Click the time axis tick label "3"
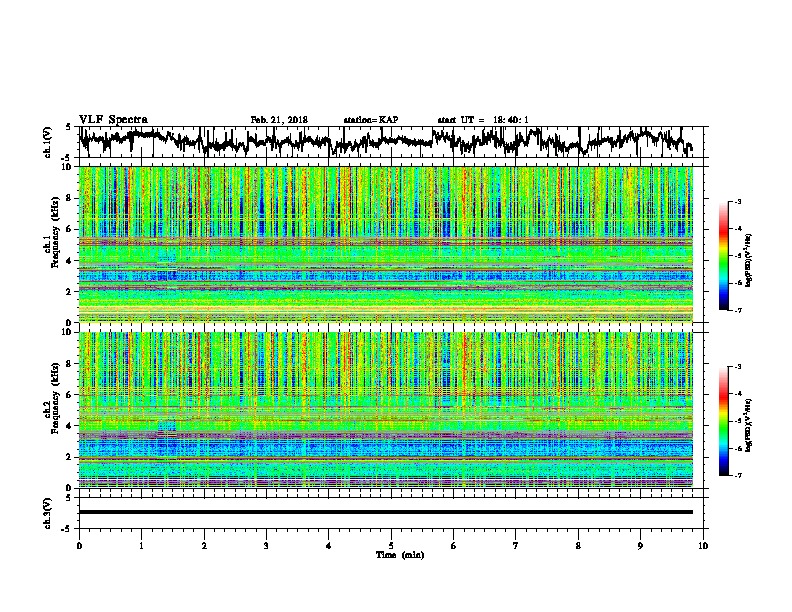 click(266, 546)
